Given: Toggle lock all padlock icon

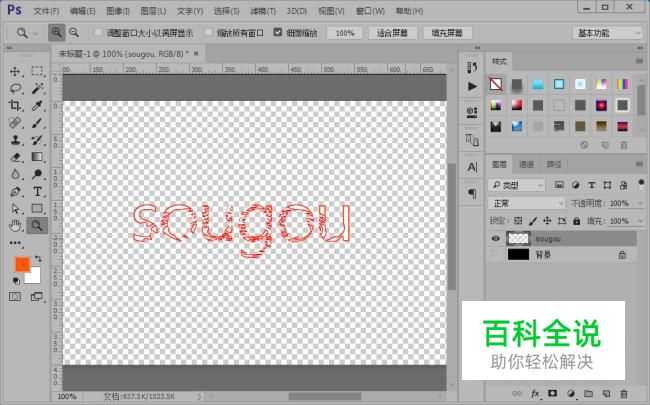Looking at the screenshot, I should [577, 221].
